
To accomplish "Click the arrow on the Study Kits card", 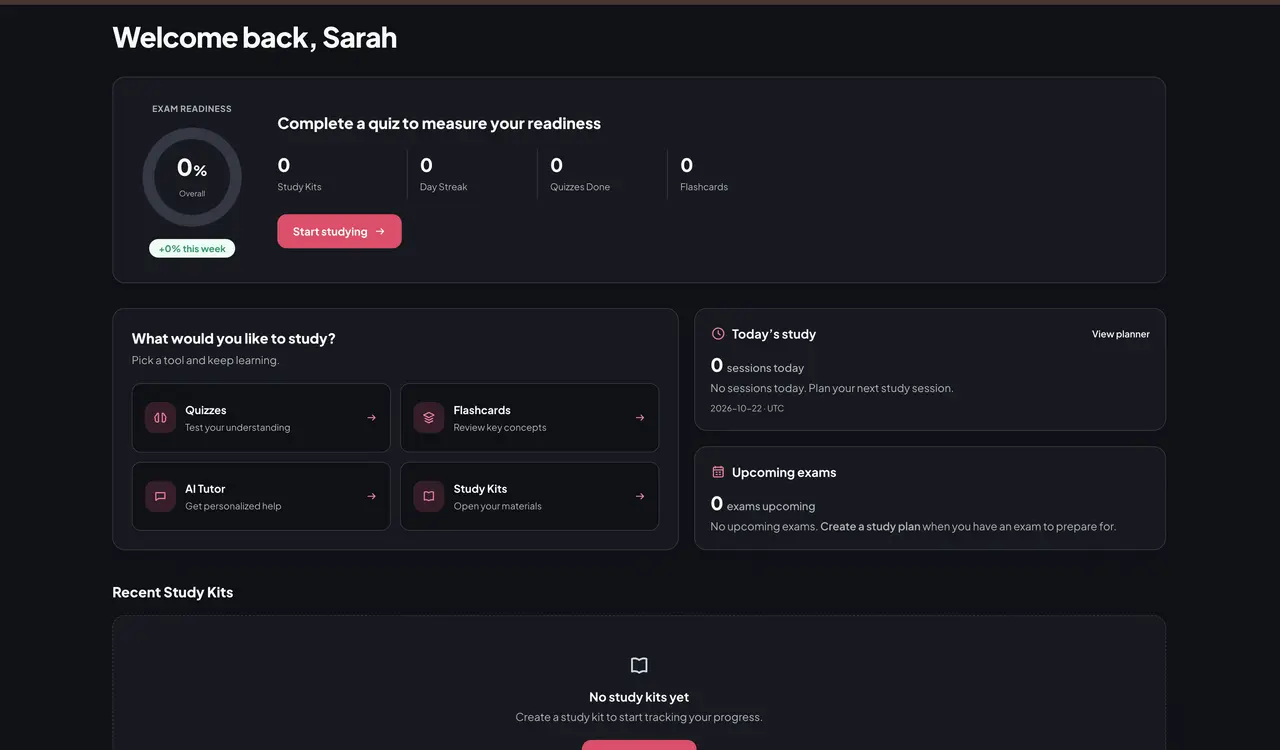I will pos(640,496).
